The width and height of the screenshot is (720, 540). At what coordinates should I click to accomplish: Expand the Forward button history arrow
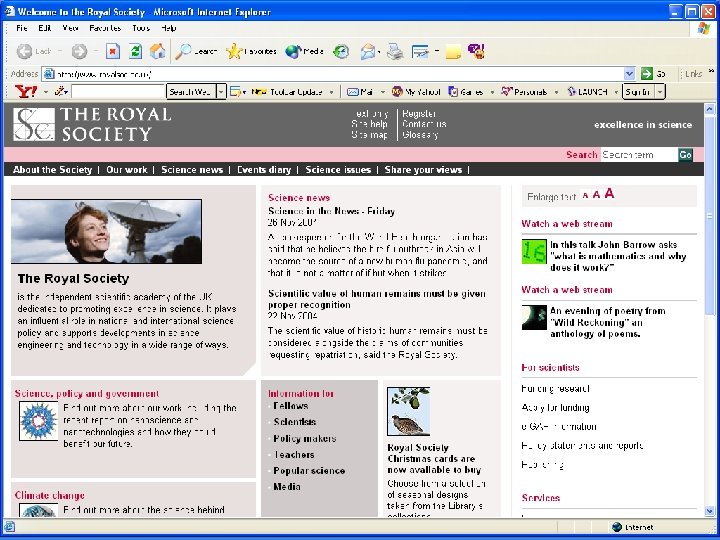(96, 51)
